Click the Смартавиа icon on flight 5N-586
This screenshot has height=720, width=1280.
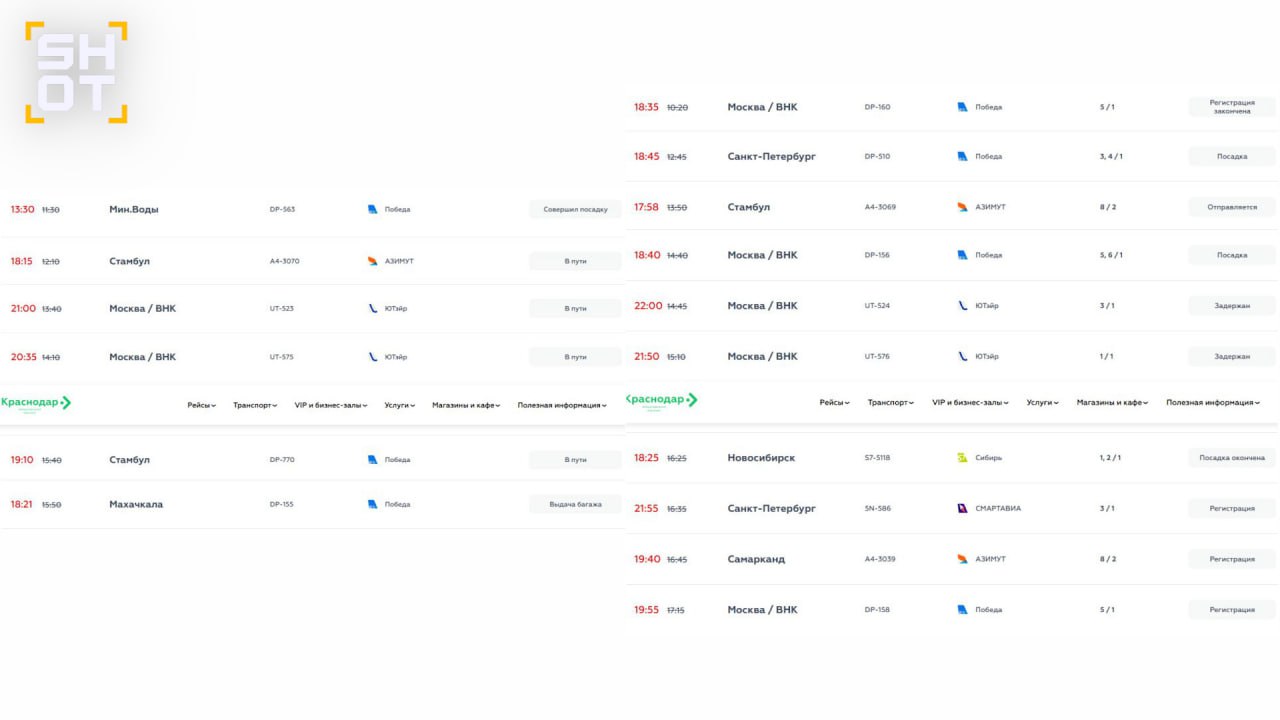click(x=962, y=508)
